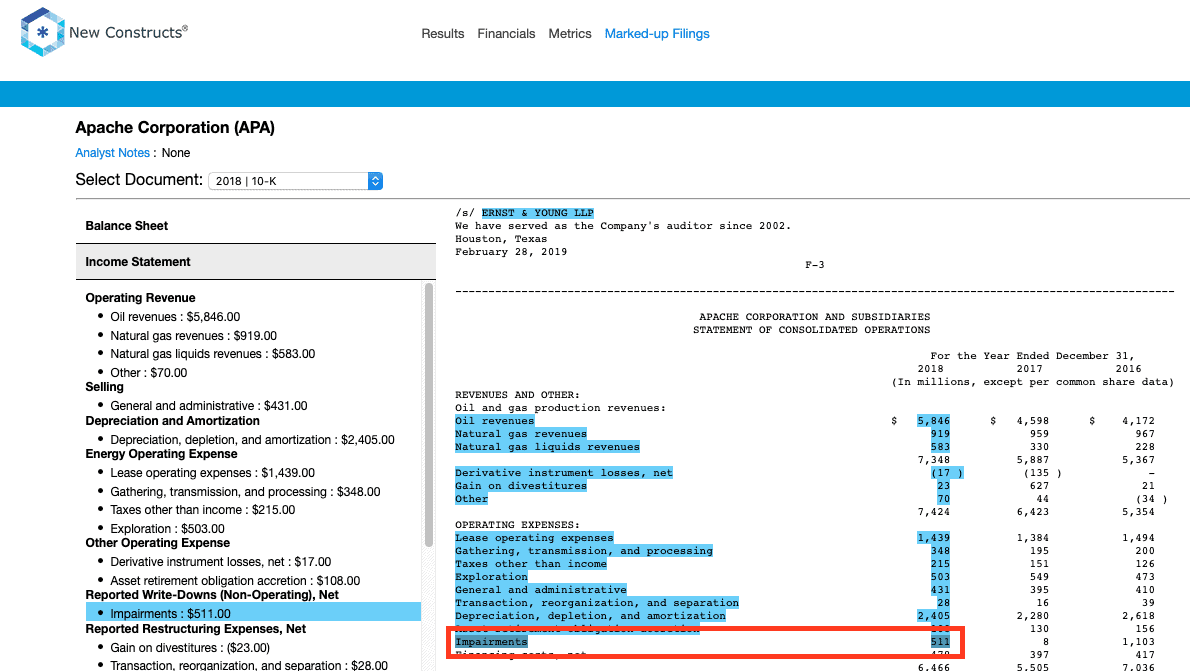Select Exploration $503.00 item

[168, 529]
